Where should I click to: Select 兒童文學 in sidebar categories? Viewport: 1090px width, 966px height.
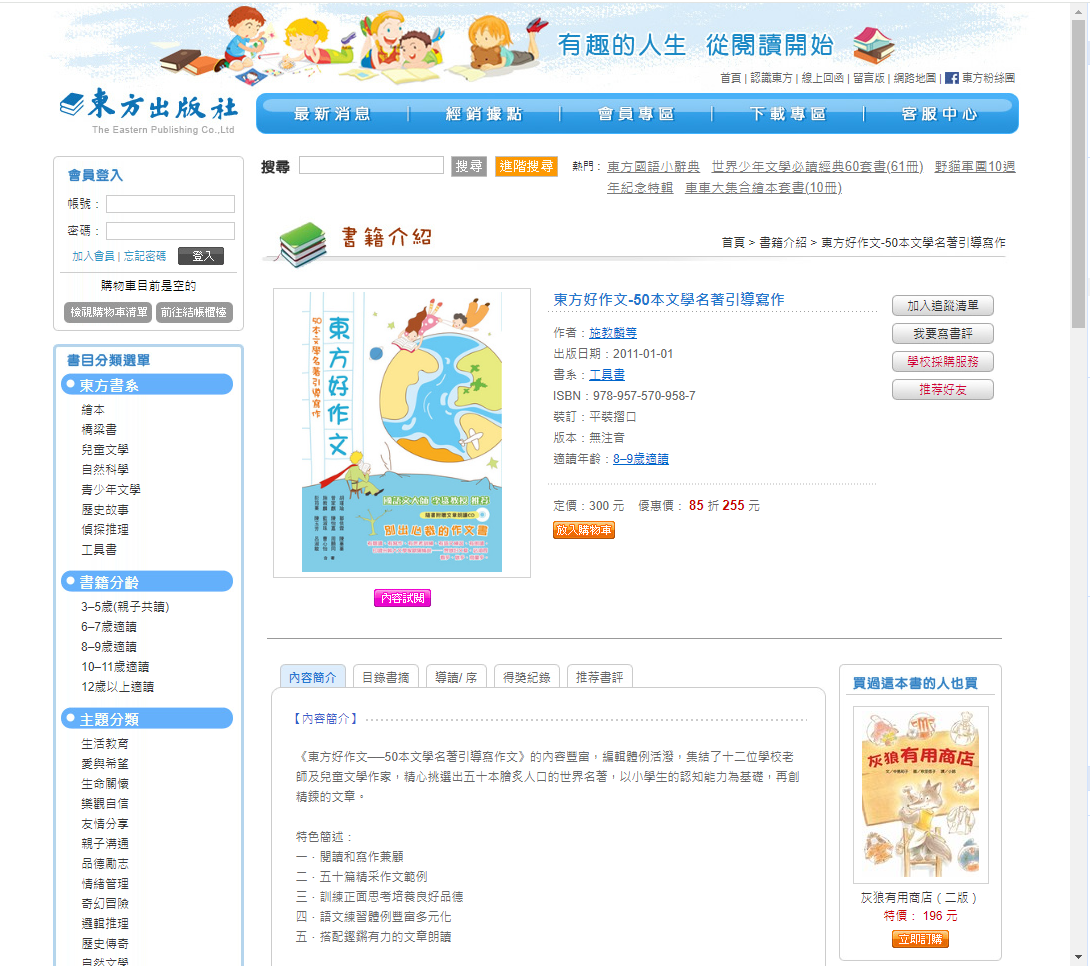[x=105, y=450]
